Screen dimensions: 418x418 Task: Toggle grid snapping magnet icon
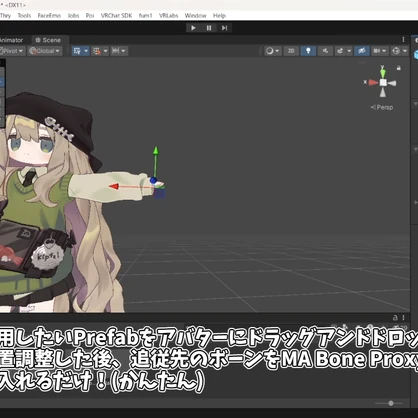point(97,51)
